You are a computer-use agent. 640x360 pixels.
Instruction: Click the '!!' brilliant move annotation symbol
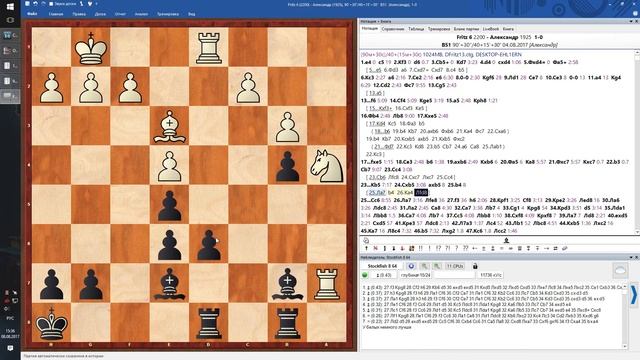coord(420,248)
